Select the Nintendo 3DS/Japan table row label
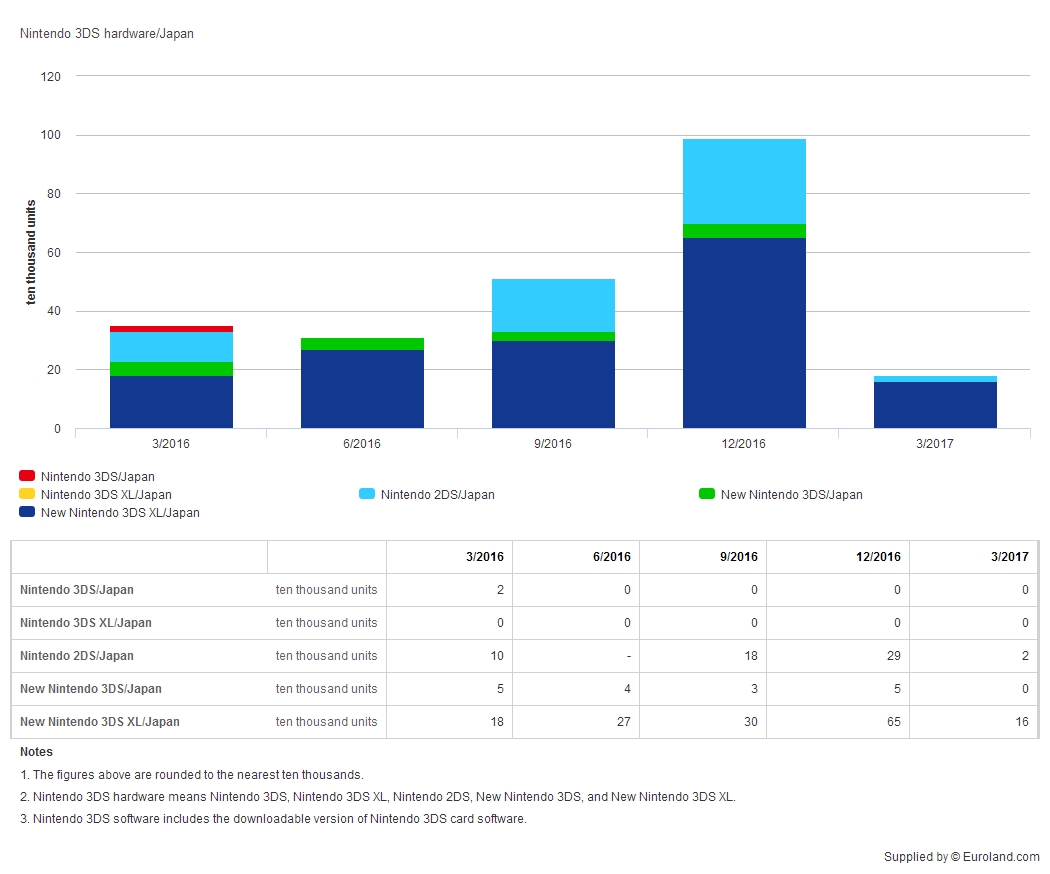This screenshot has height=874, width=1050. (x=76, y=590)
